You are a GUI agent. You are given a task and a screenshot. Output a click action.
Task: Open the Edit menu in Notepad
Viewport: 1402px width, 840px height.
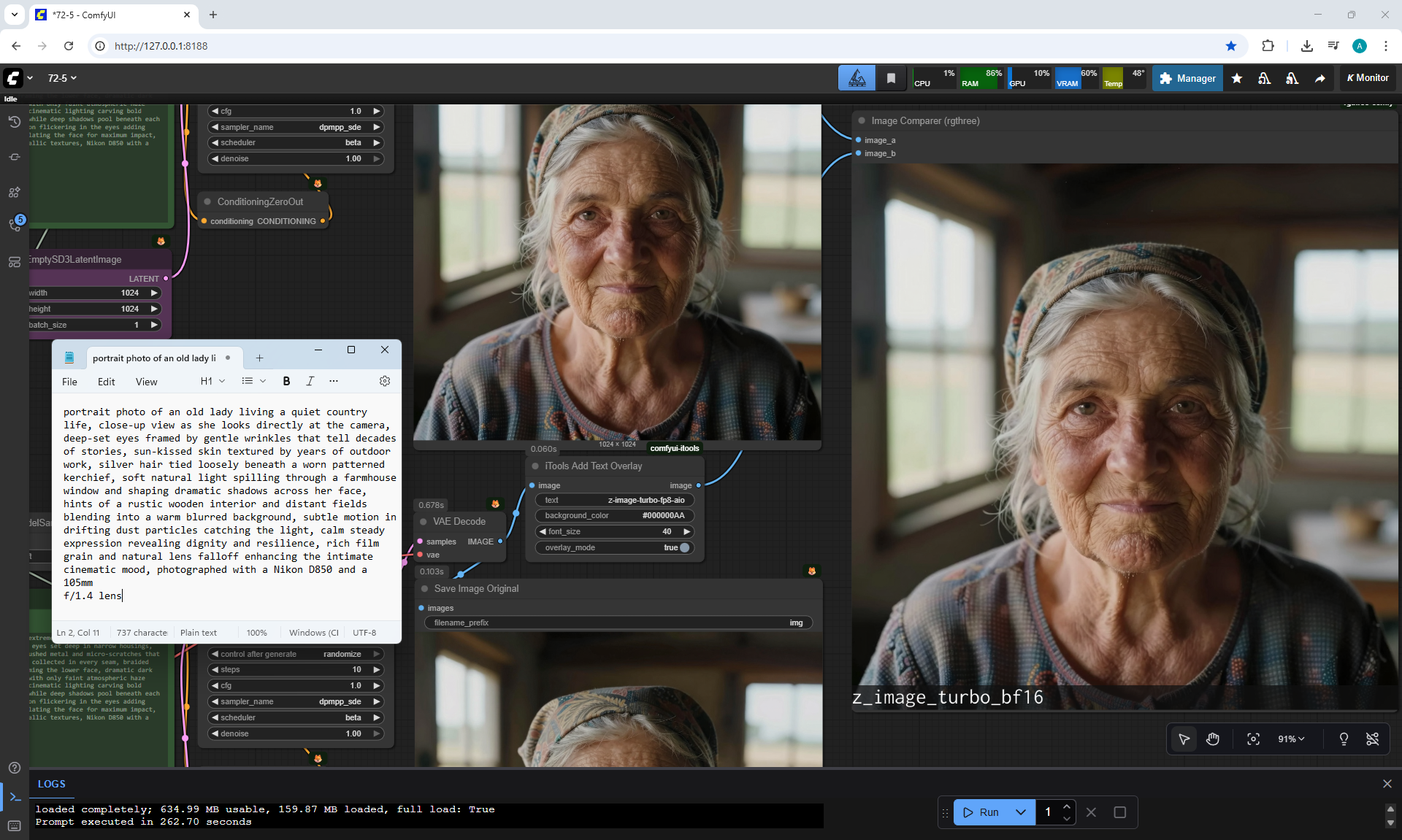[106, 382]
